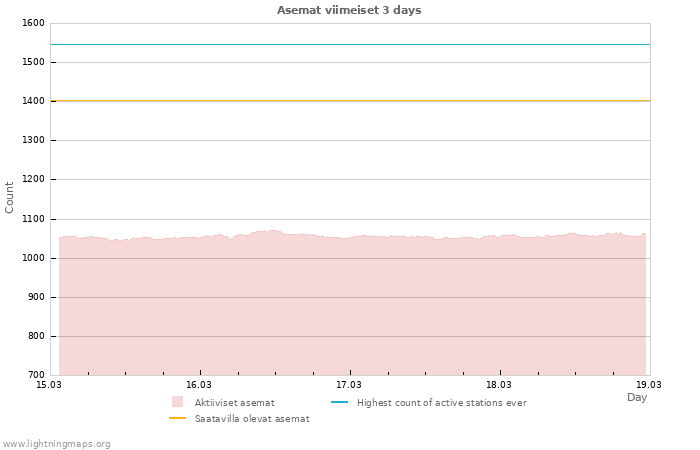Toggle the Aktiiviset asemat legend label
700x450 pixels.
coord(234,403)
